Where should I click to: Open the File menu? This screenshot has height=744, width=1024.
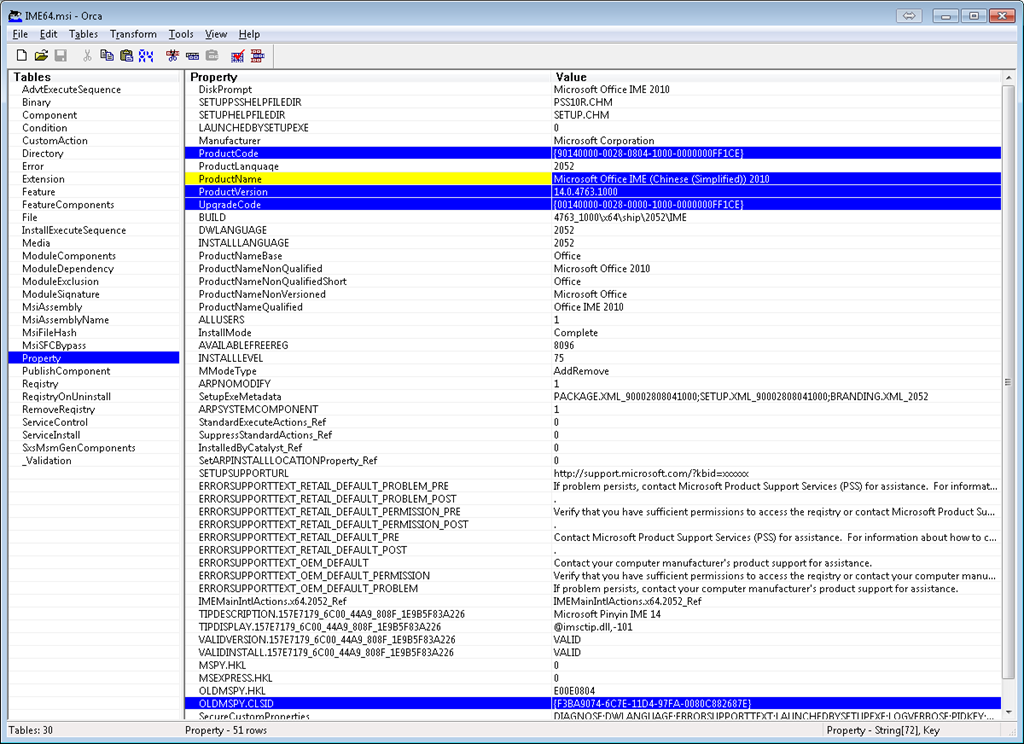[20, 34]
